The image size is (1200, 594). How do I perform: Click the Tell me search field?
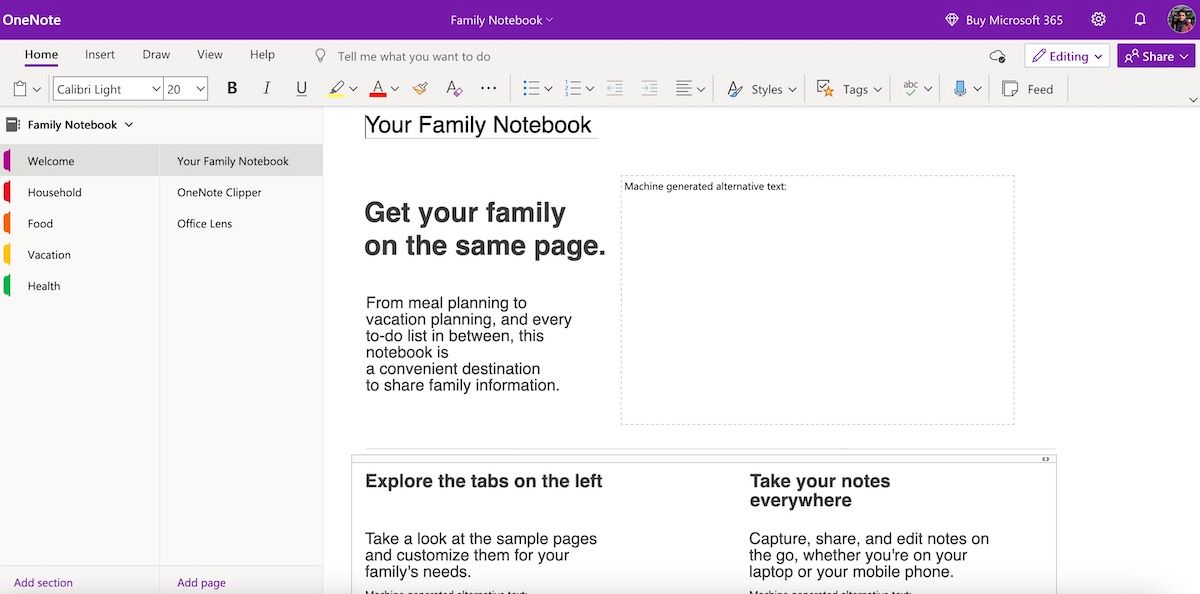[414, 56]
